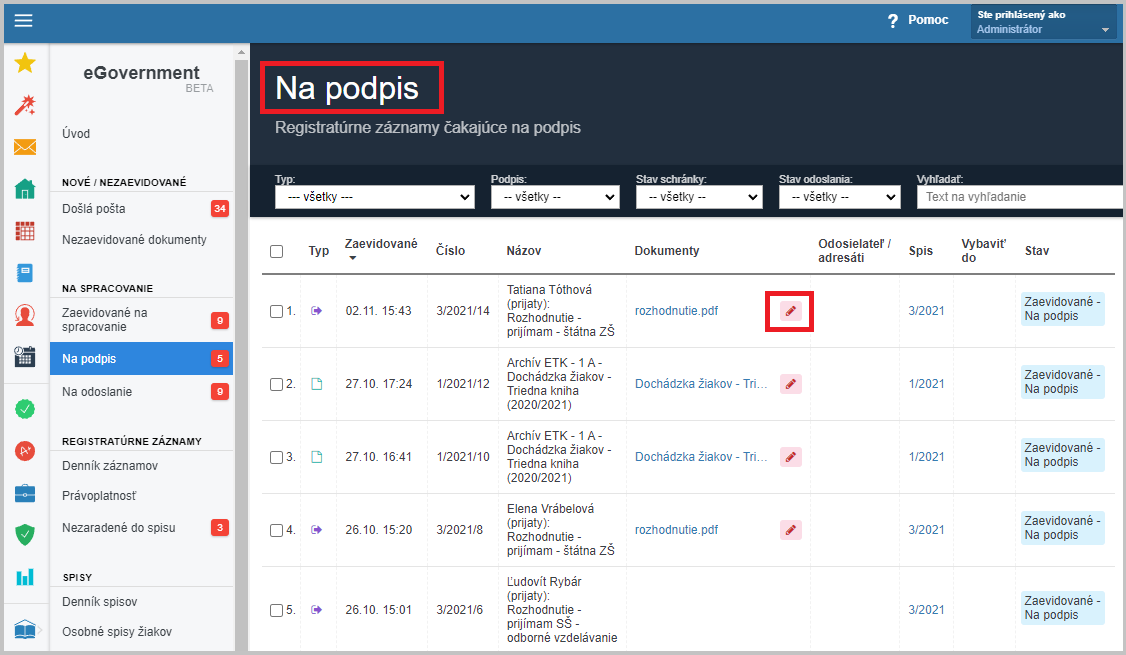This screenshot has width=1126, height=655.
Task: Open the blue open-book sidebar icon
Action: point(25,629)
